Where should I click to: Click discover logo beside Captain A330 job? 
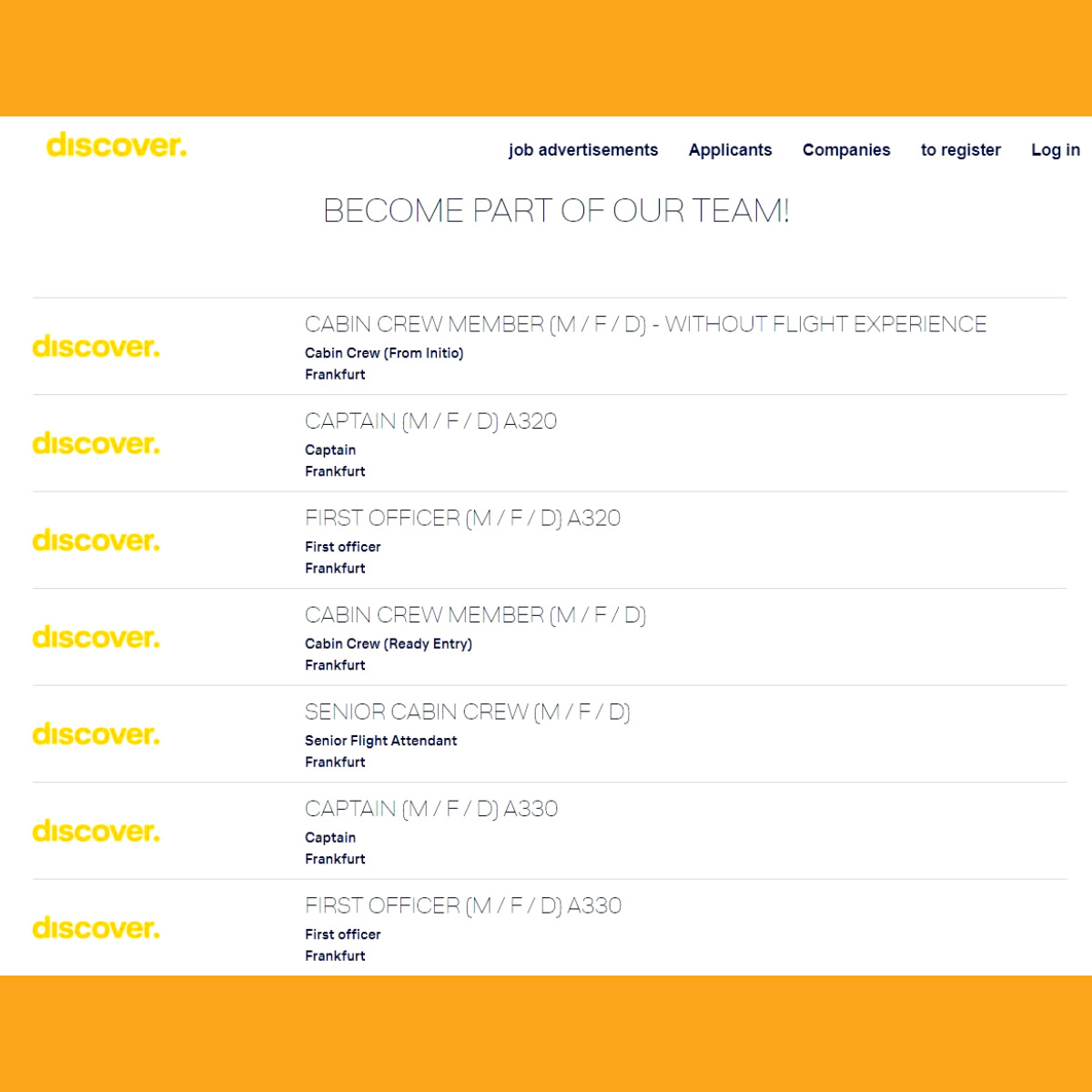(x=96, y=831)
